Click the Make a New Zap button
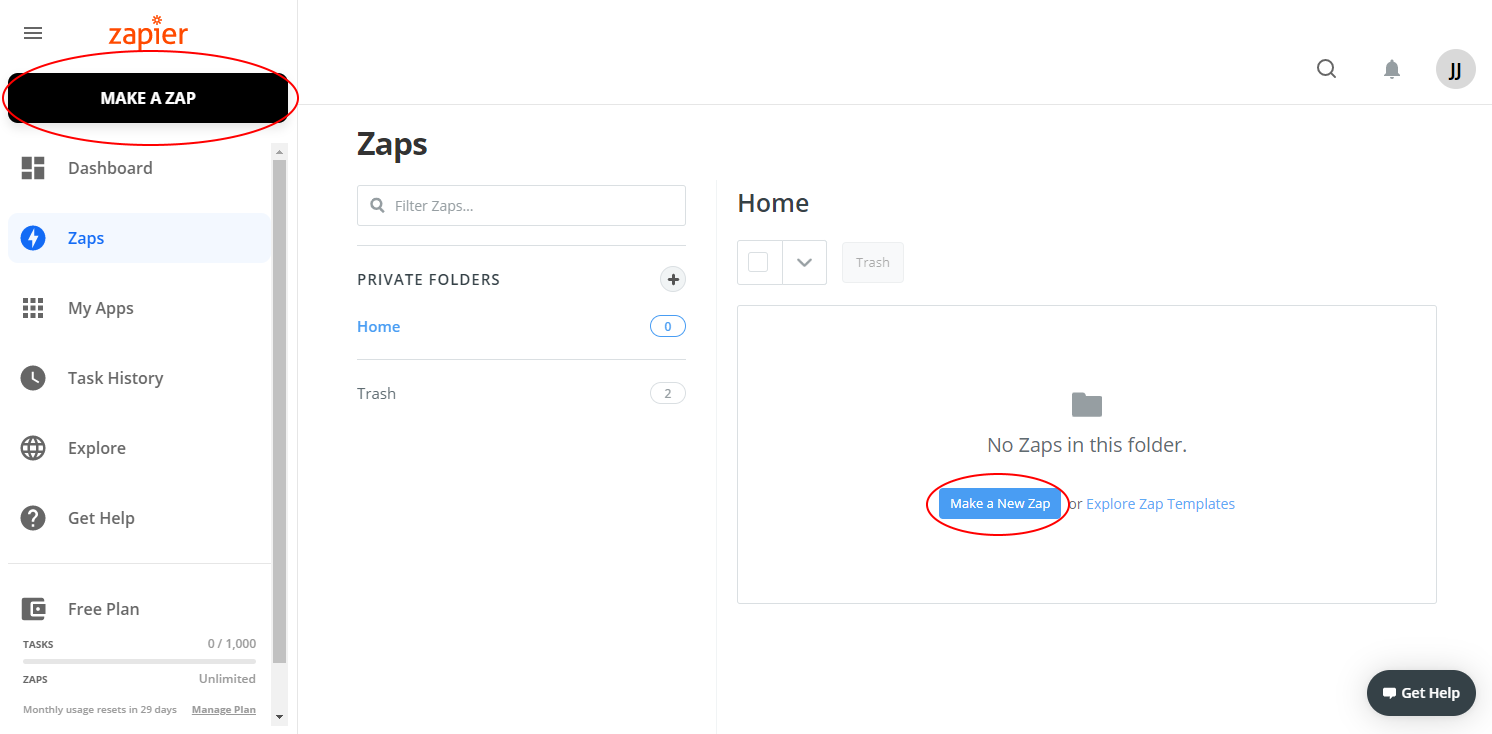1492x734 pixels. pyautogui.click(x=1000, y=503)
